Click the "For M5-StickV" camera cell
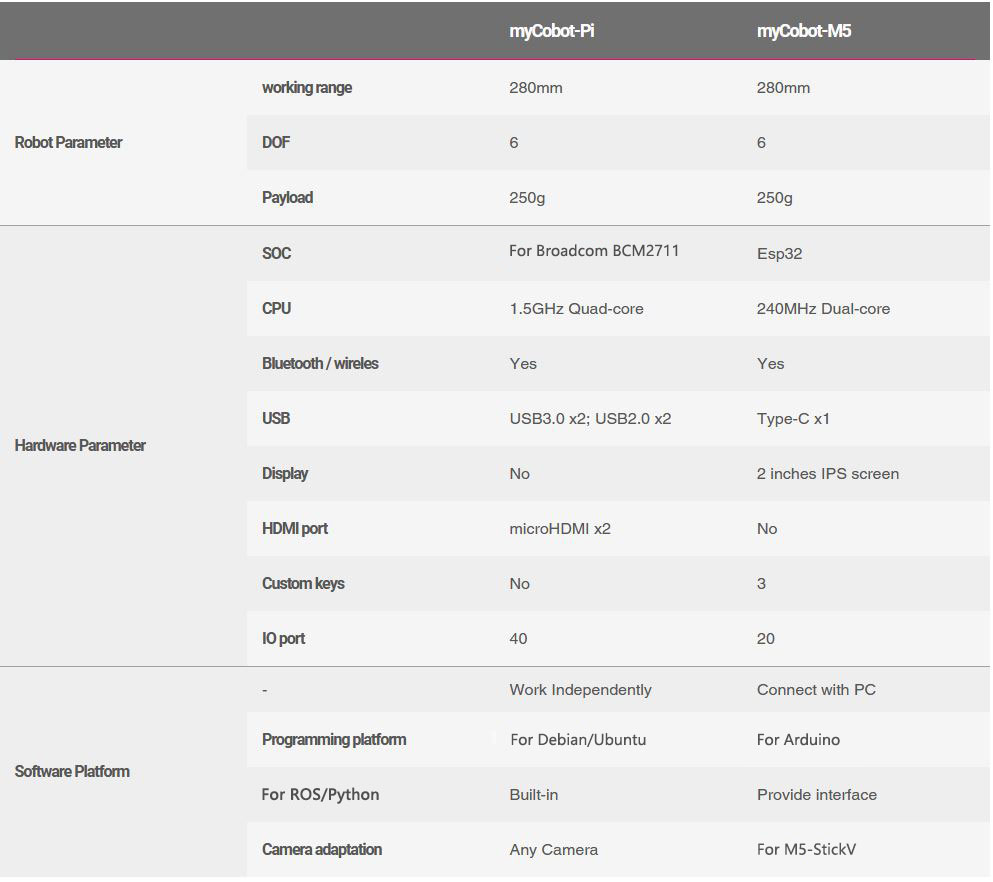 (x=806, y=850)
